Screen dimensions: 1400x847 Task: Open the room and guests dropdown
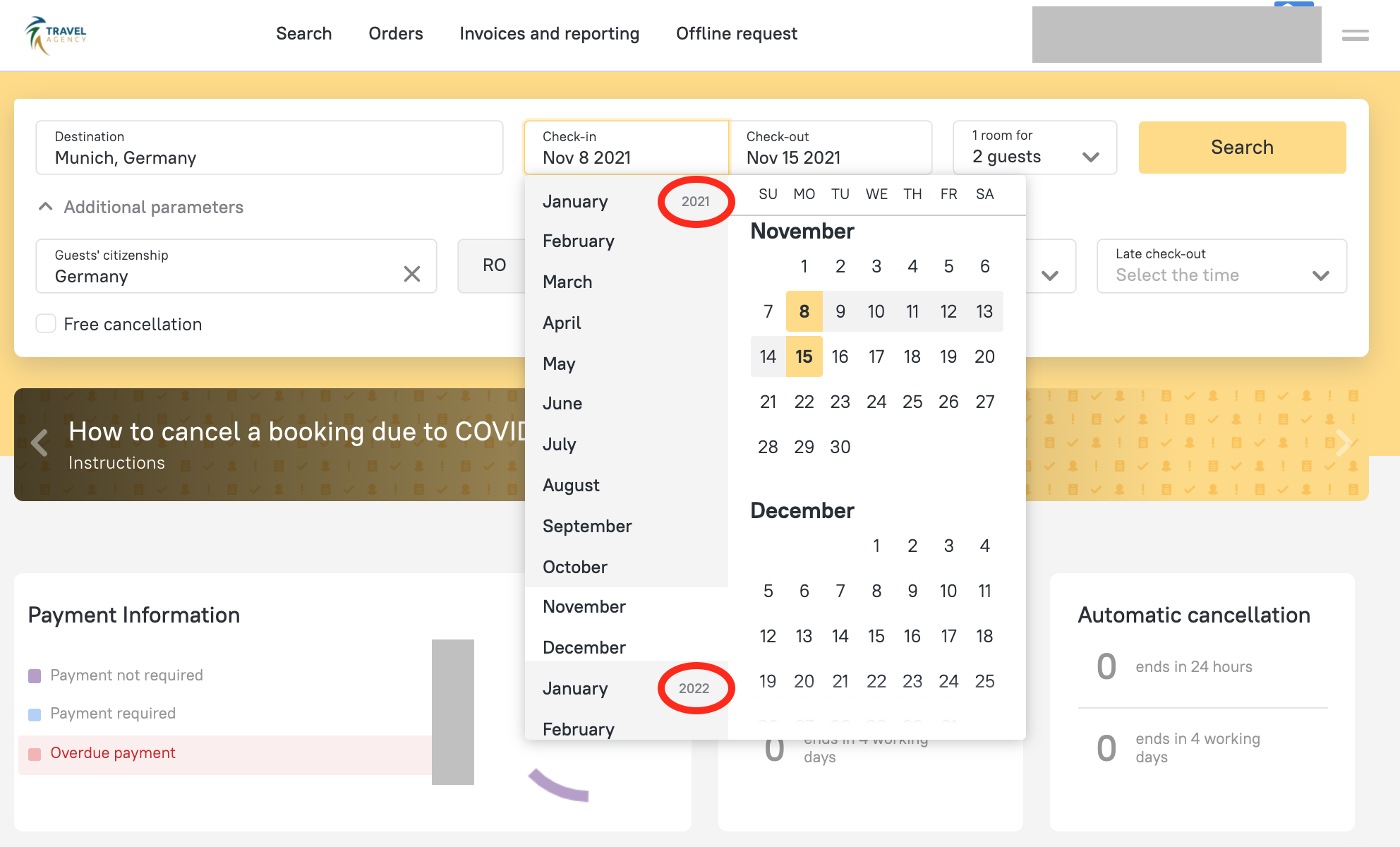[1034, 148]
